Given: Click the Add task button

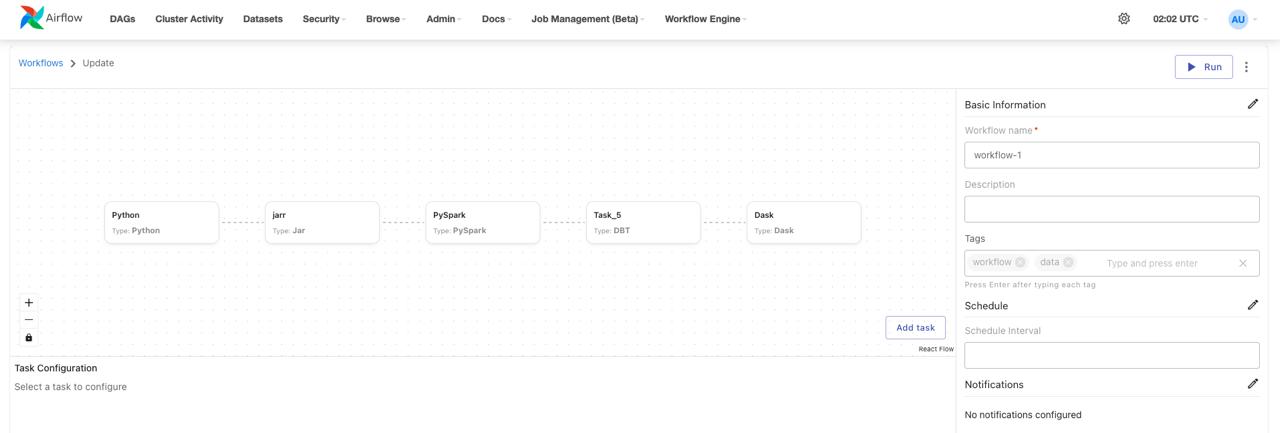Looking at the screenshot, I should tap(915, 328).
